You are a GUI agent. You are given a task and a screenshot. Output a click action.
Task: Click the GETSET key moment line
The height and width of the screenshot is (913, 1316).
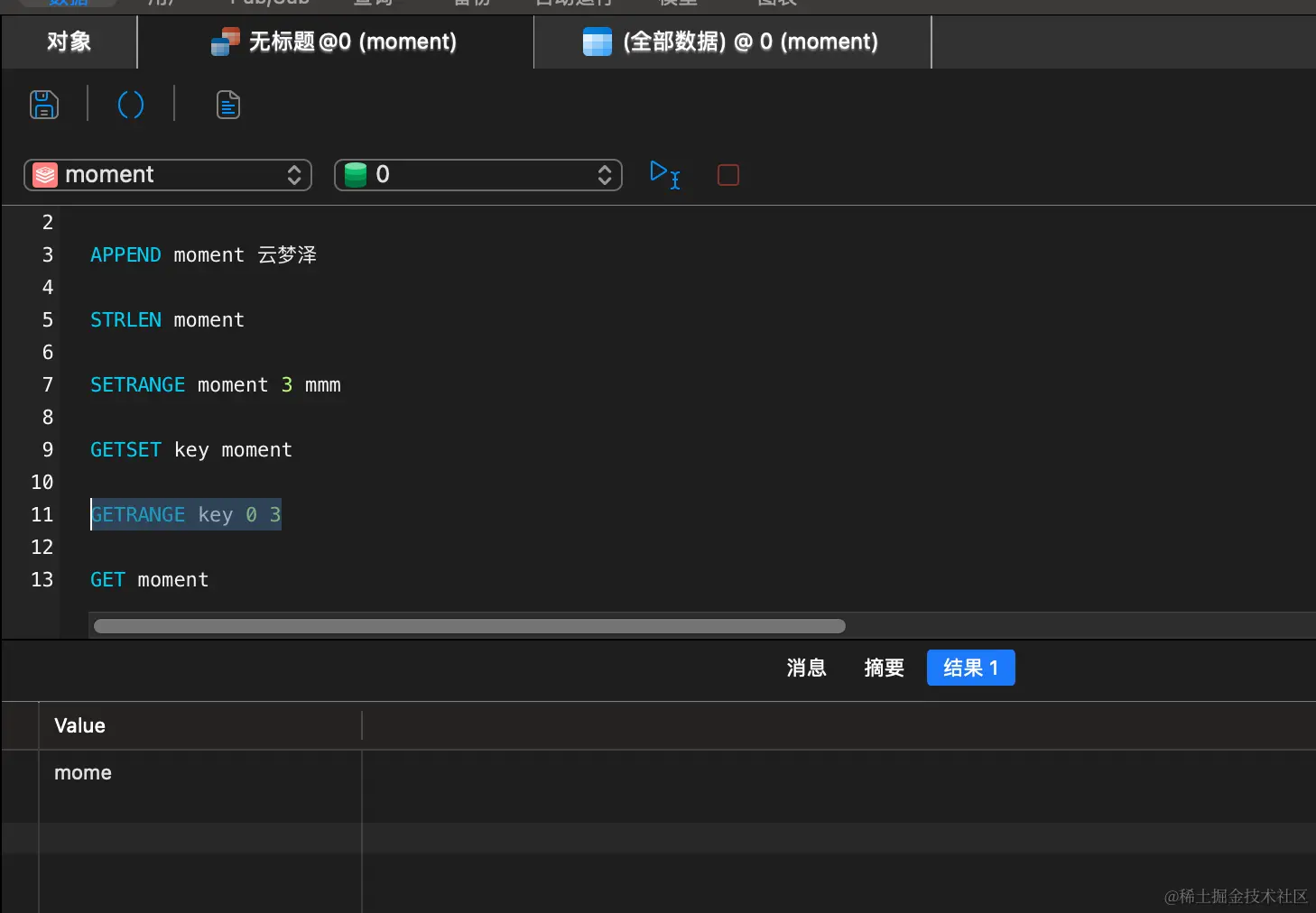(x=191, y=450)
